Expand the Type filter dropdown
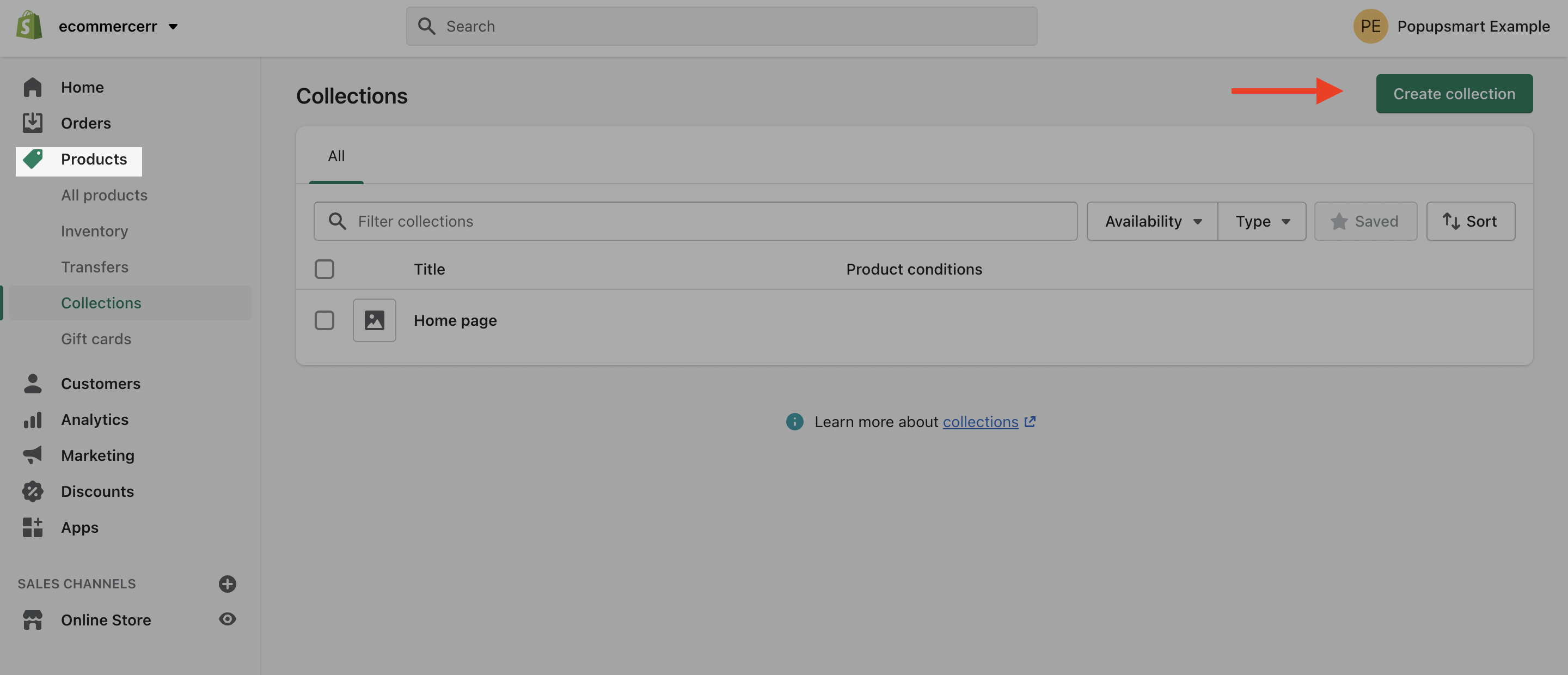The height and width of the screenshot is (675, 1568). pyautogui.click(x=1262, y=220)
